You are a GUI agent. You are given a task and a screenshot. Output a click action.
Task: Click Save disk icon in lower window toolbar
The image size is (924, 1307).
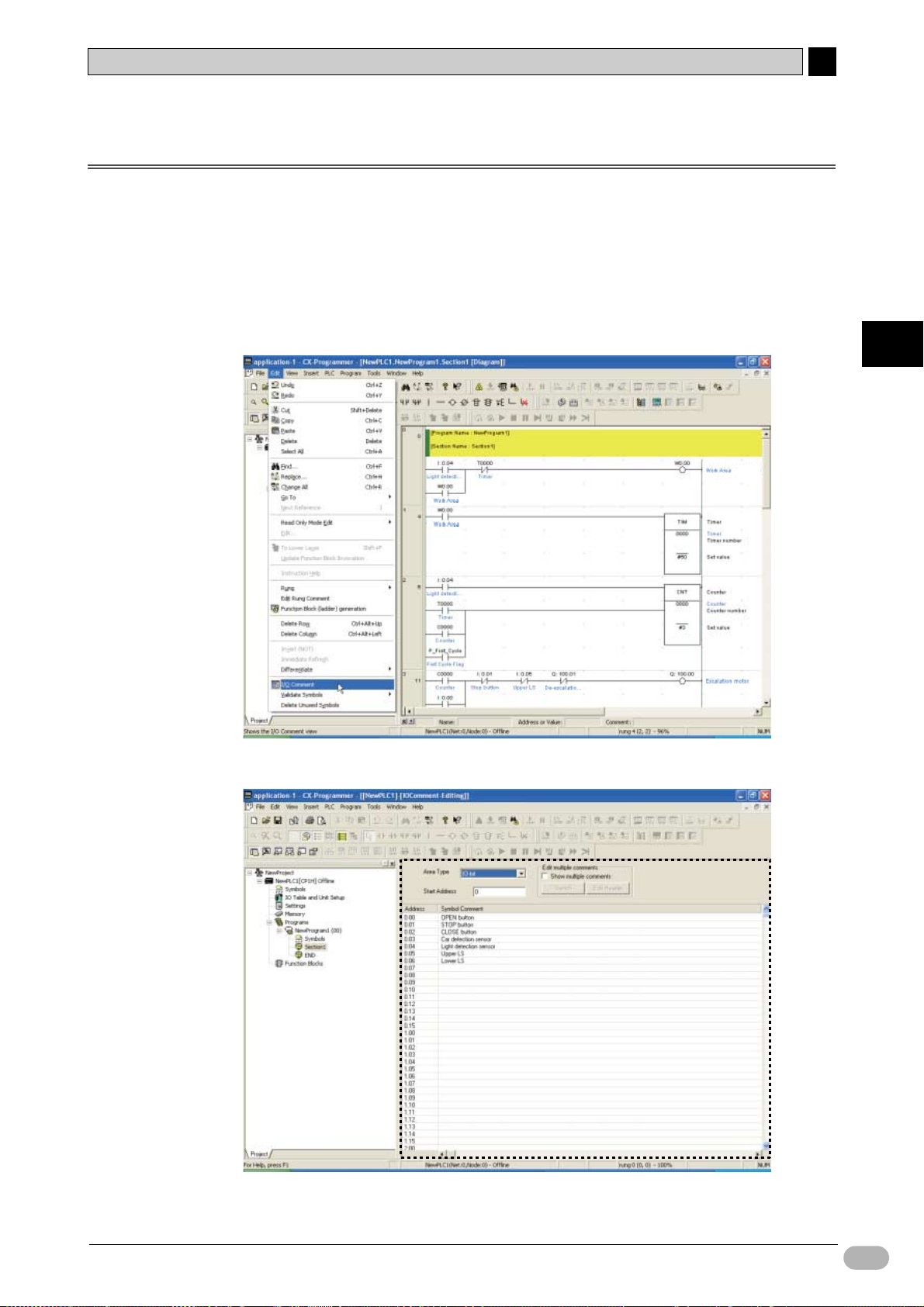coord(277,820)
